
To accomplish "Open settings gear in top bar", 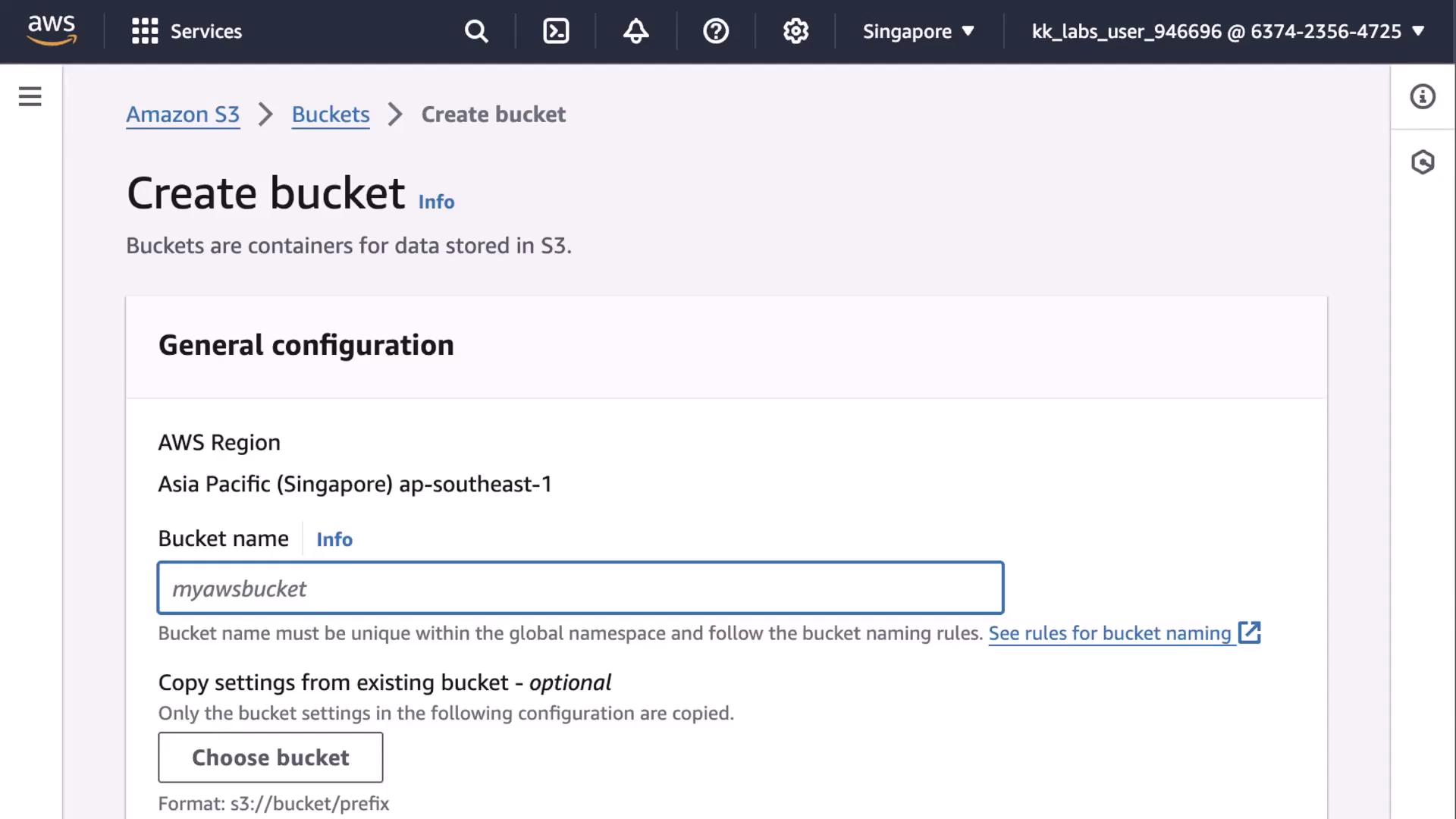I will 795,31.
